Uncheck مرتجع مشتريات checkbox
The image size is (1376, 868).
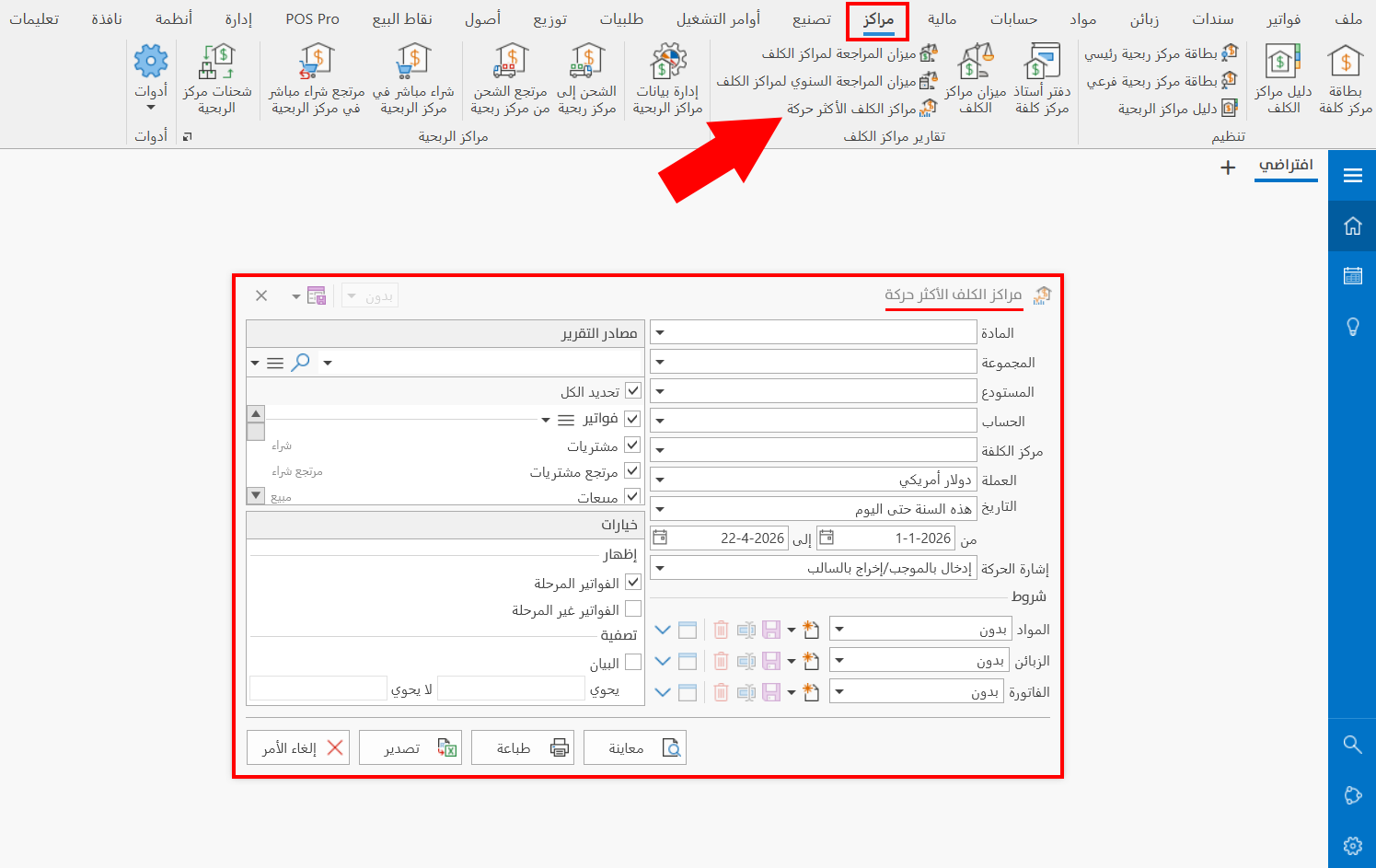632,470
